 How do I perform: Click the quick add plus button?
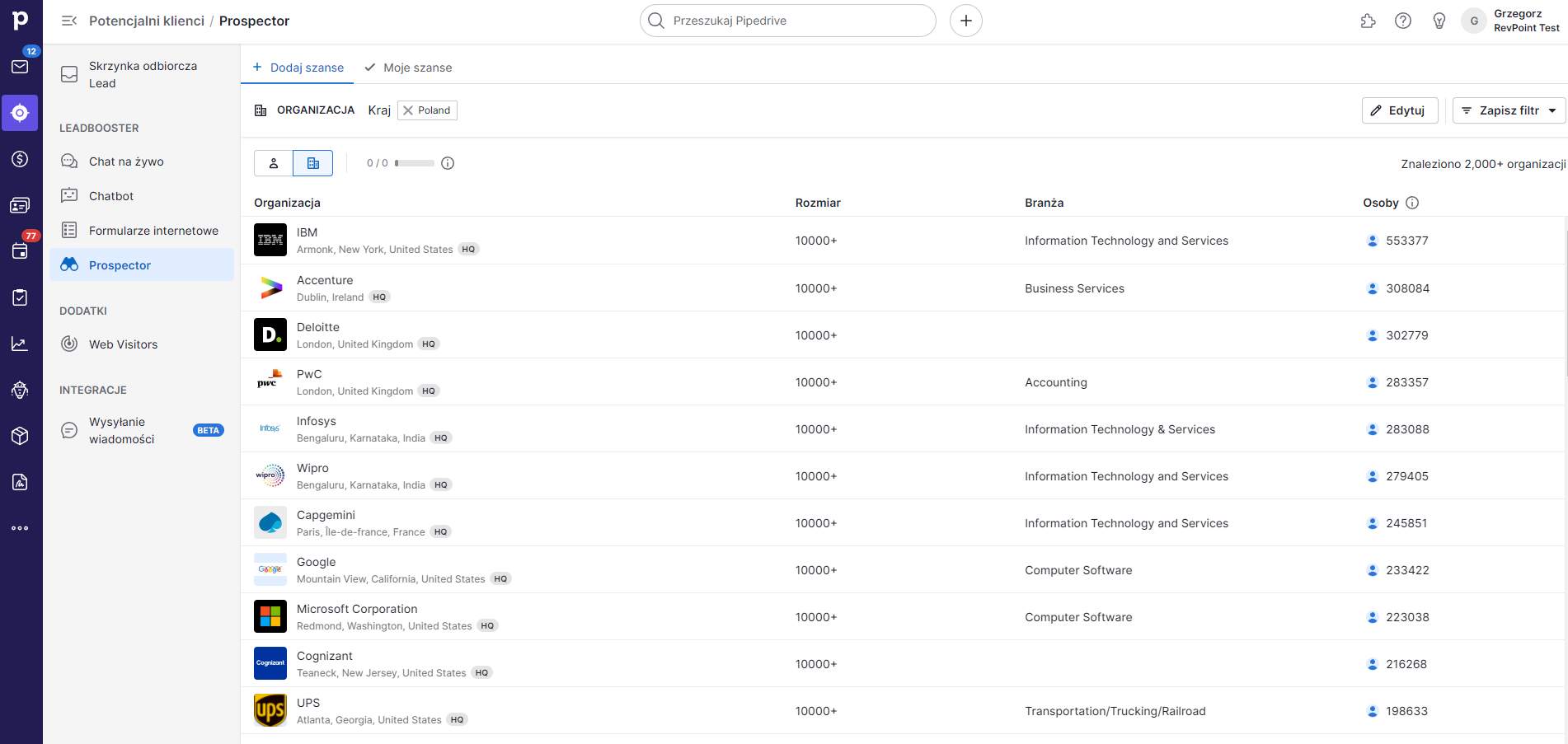pyautogui.click(x=966, y=21)
